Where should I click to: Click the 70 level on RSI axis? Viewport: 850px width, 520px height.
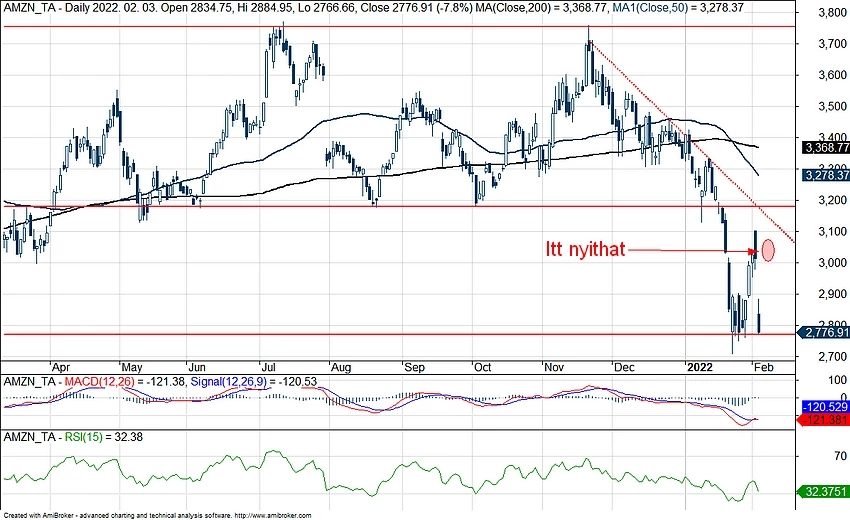point(841,457)
